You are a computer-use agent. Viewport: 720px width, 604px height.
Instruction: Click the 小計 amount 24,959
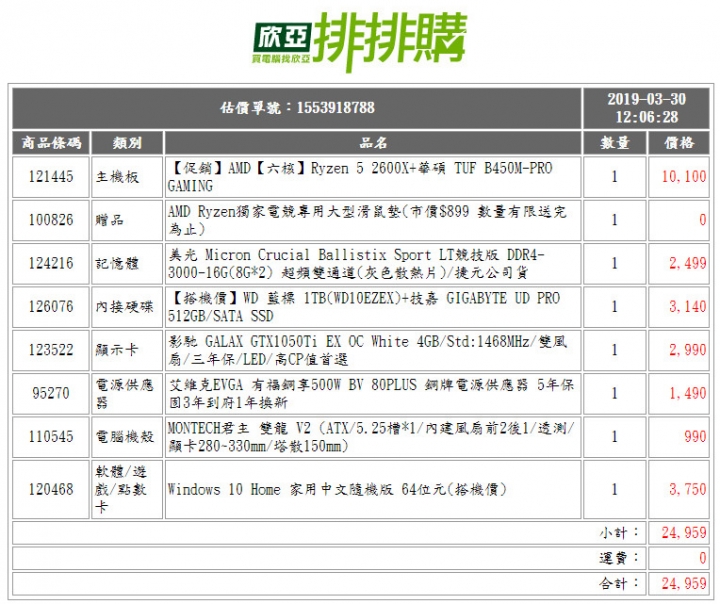[x=684, y=533]
